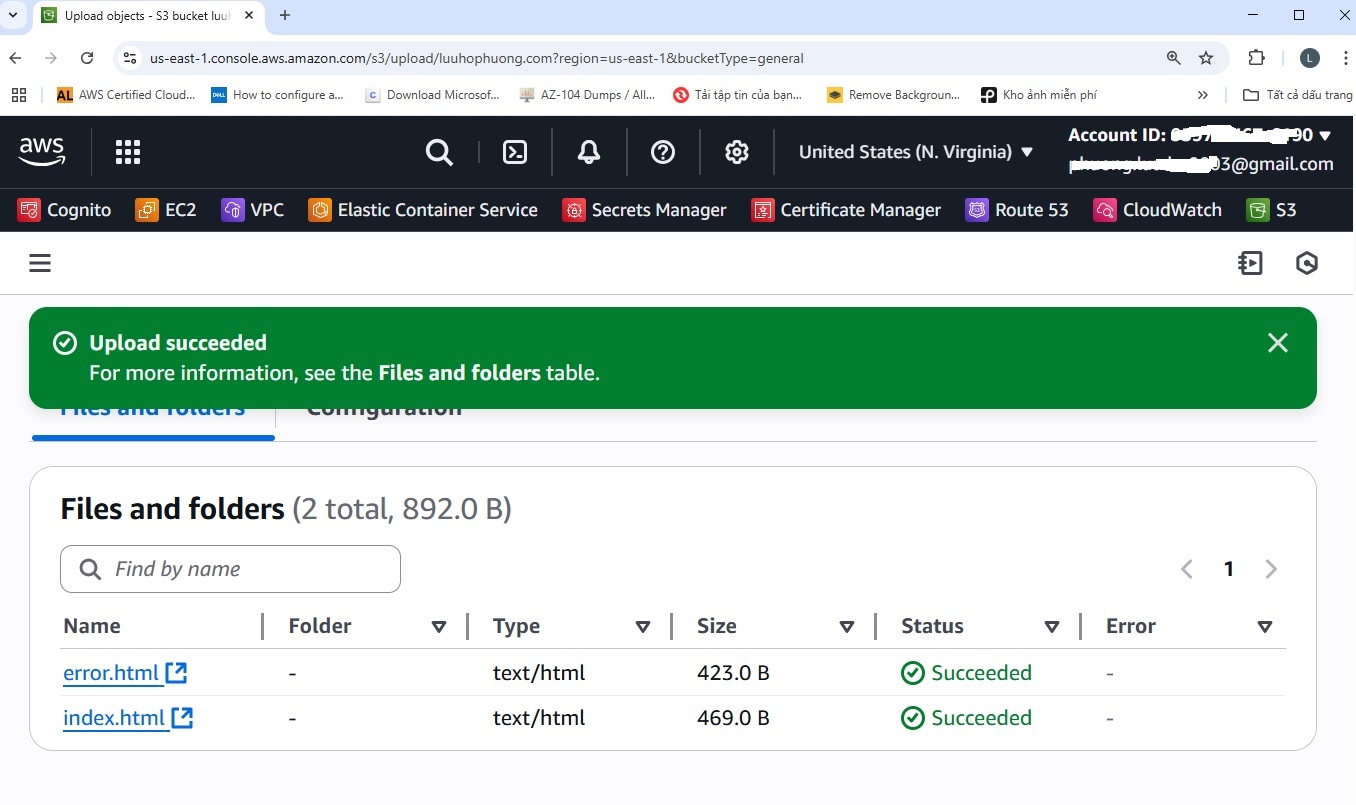Open the hamburger side navigation menu
This screenshot has width=1356, height=805.
[x=40, y=263]
